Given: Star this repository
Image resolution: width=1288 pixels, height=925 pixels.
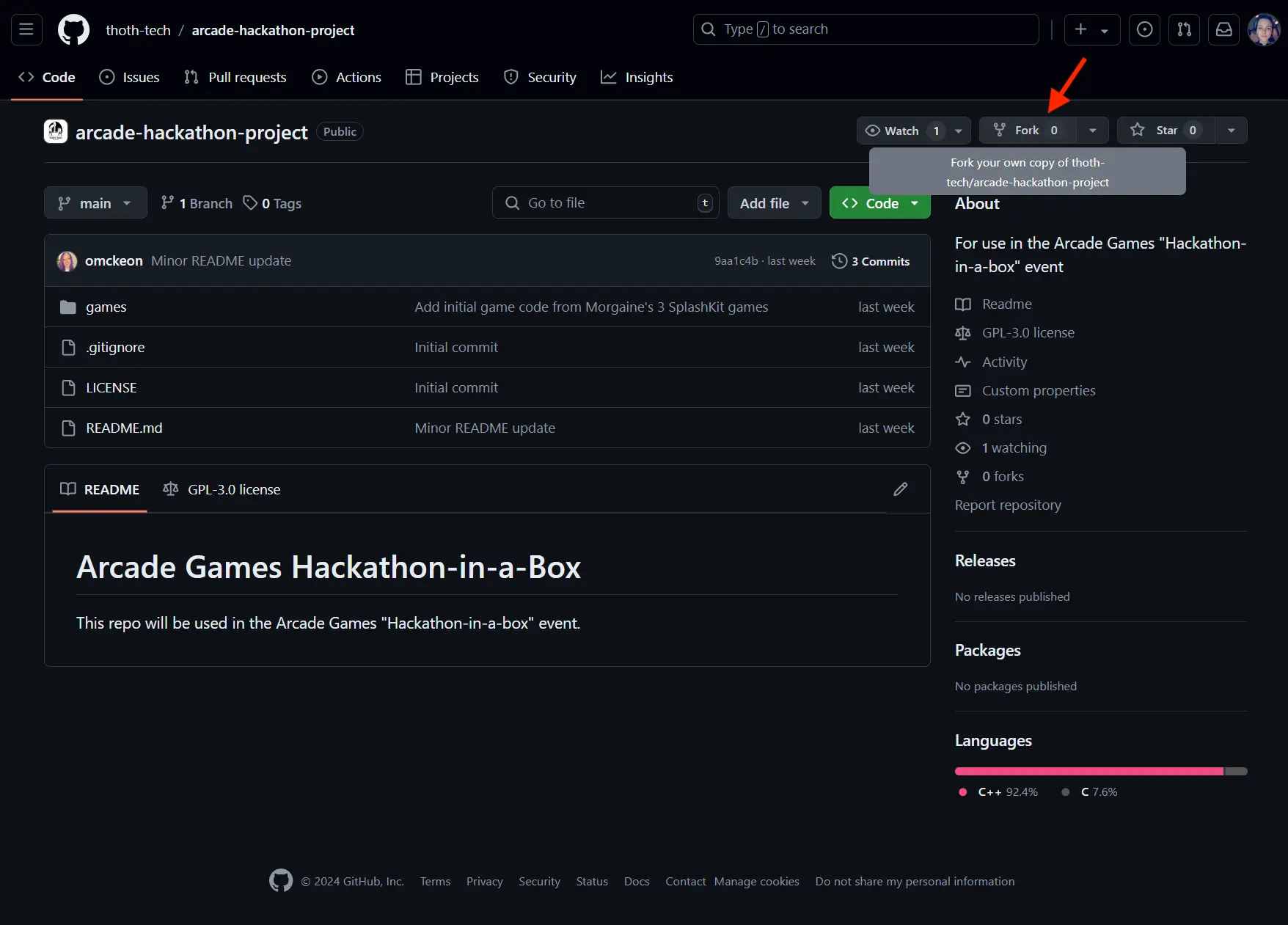Looking at the screenshot, I should pyautogui.click(x=1166, y=131).
